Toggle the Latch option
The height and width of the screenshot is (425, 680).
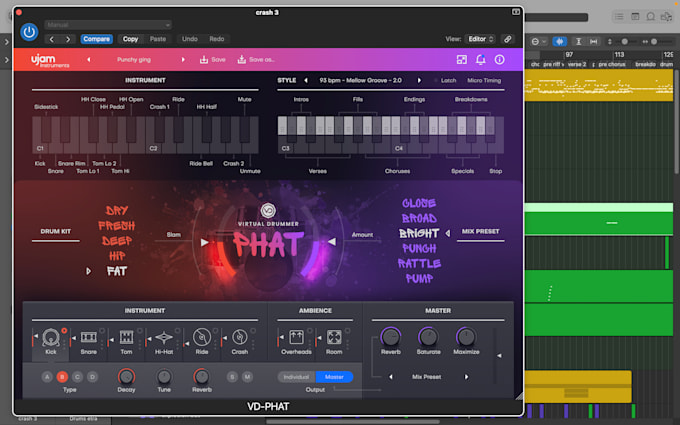445,80
